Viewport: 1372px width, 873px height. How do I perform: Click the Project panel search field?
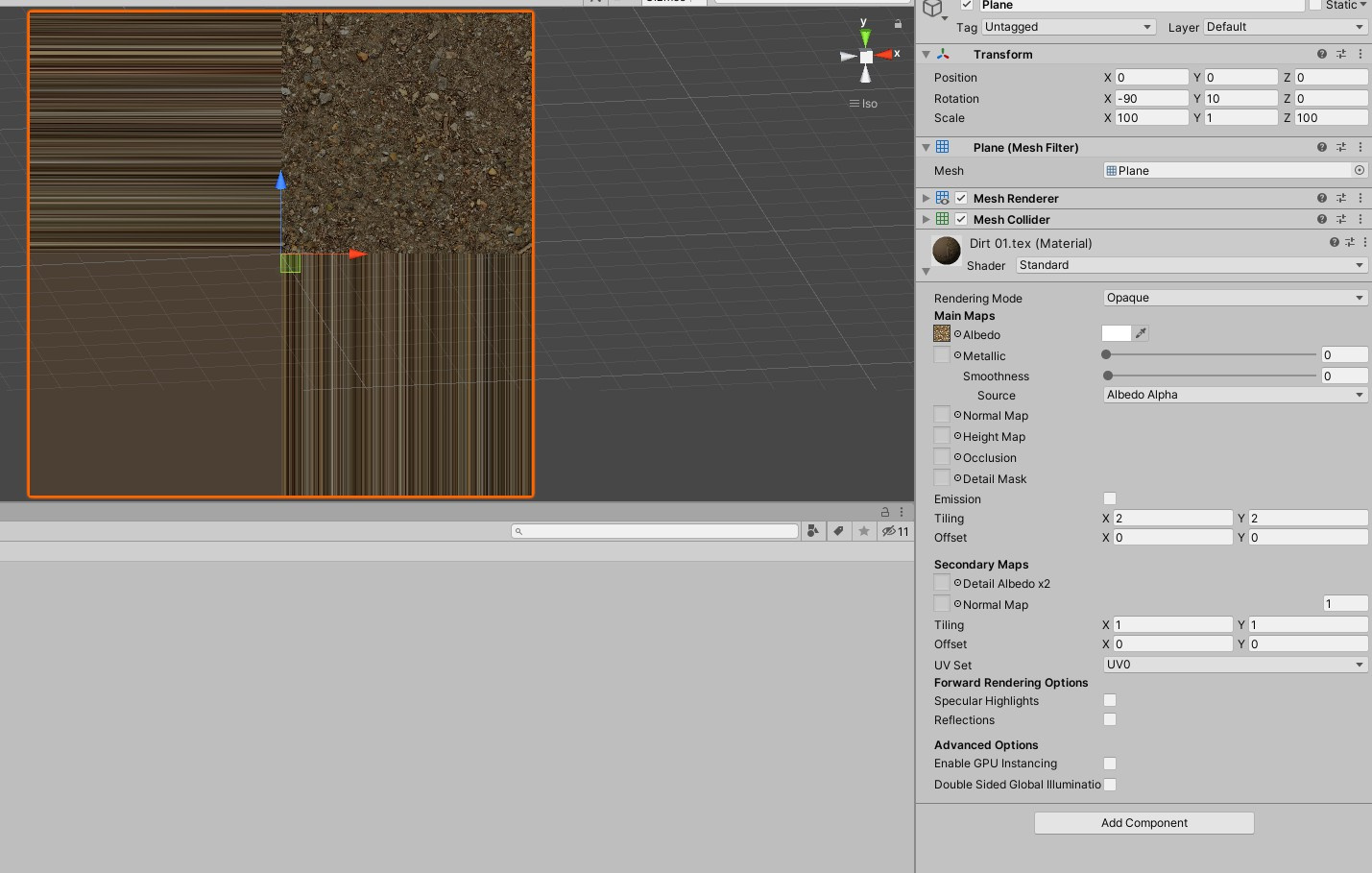click(655, 531)
